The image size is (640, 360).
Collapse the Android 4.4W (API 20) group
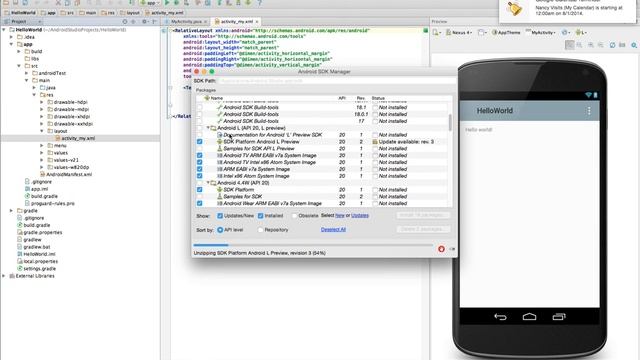pos(208,183)
